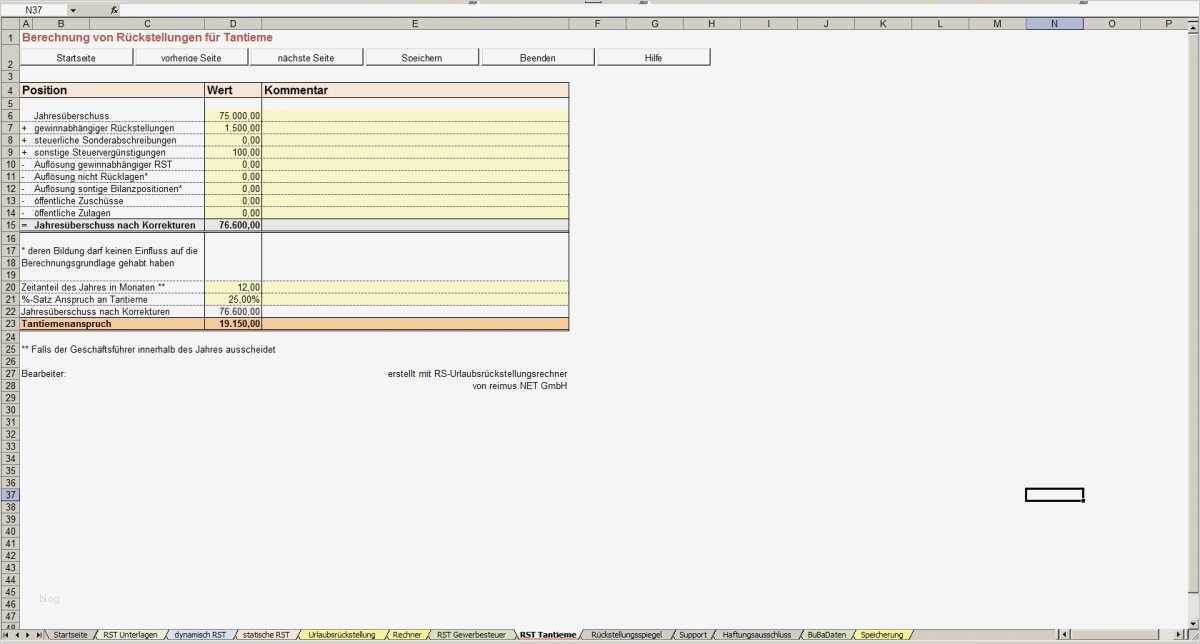Click the value 100,00 for sonstige Steuervergünstigungen
The width and height of the screenshot is (1200, 644).
click(x=233, y=152)
